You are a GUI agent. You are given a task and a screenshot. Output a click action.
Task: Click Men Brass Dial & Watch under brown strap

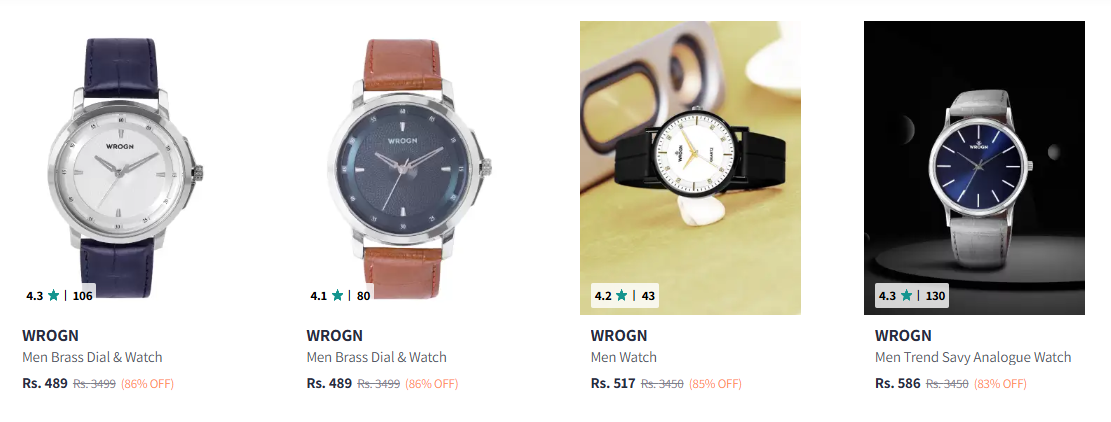coord(376,358)
